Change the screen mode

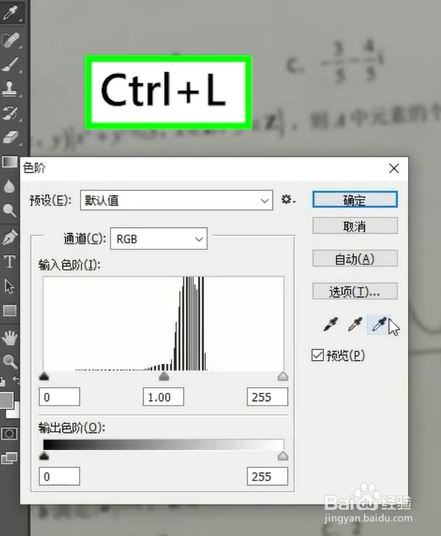(9, 458)
